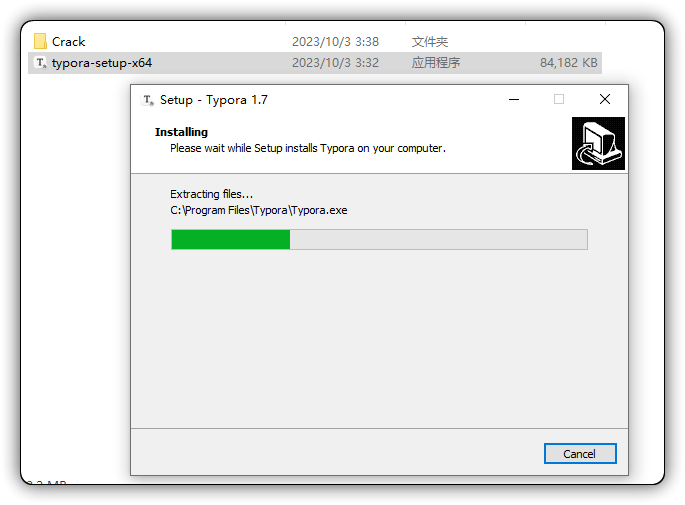Image resolution: width=685 pixels, height=505 pixels.
Task: Click the Setup - Typora 1.7 title text
Action: tap(214, 100)
